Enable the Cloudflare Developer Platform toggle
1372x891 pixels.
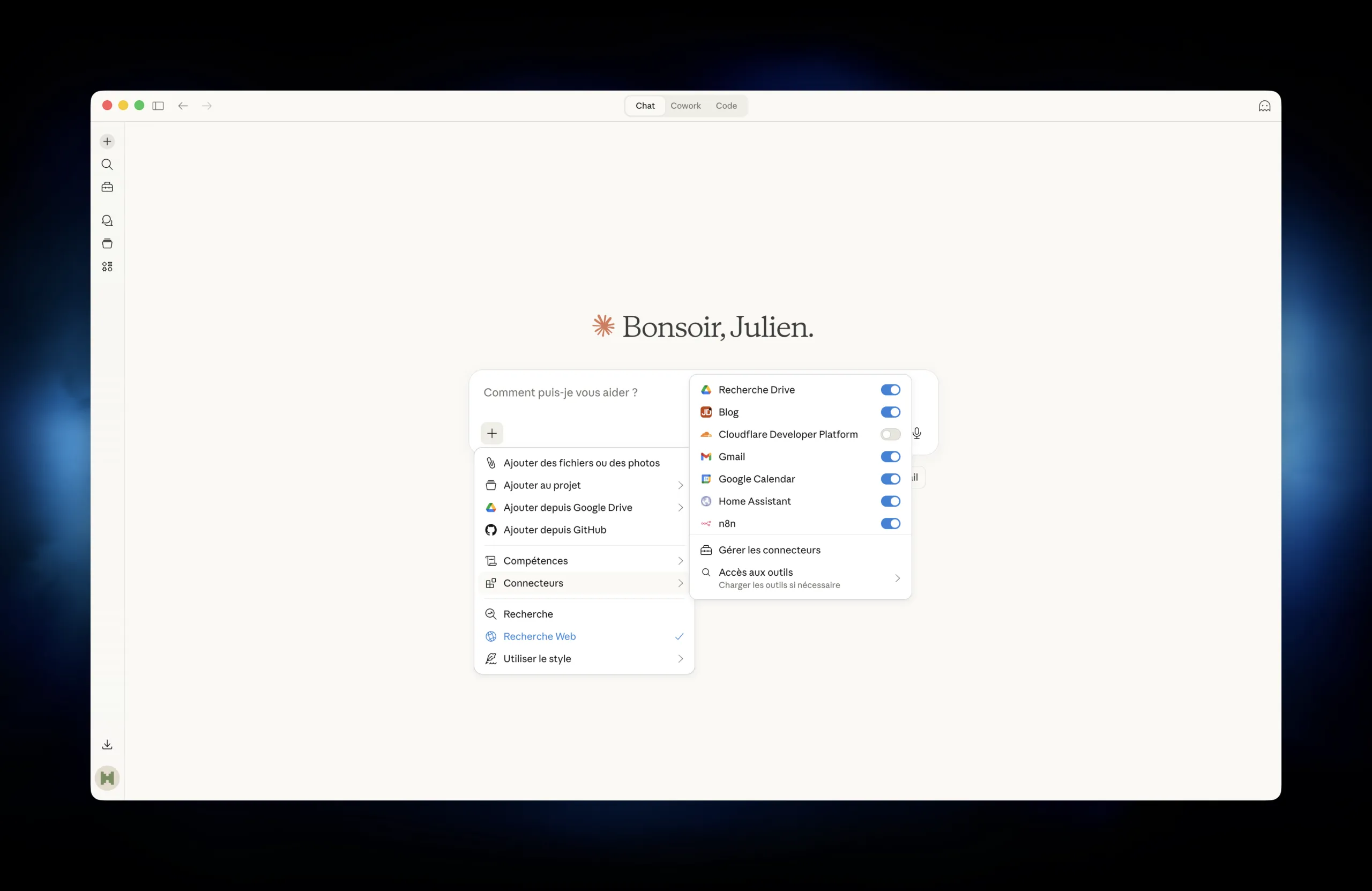(x=890, y=434)
